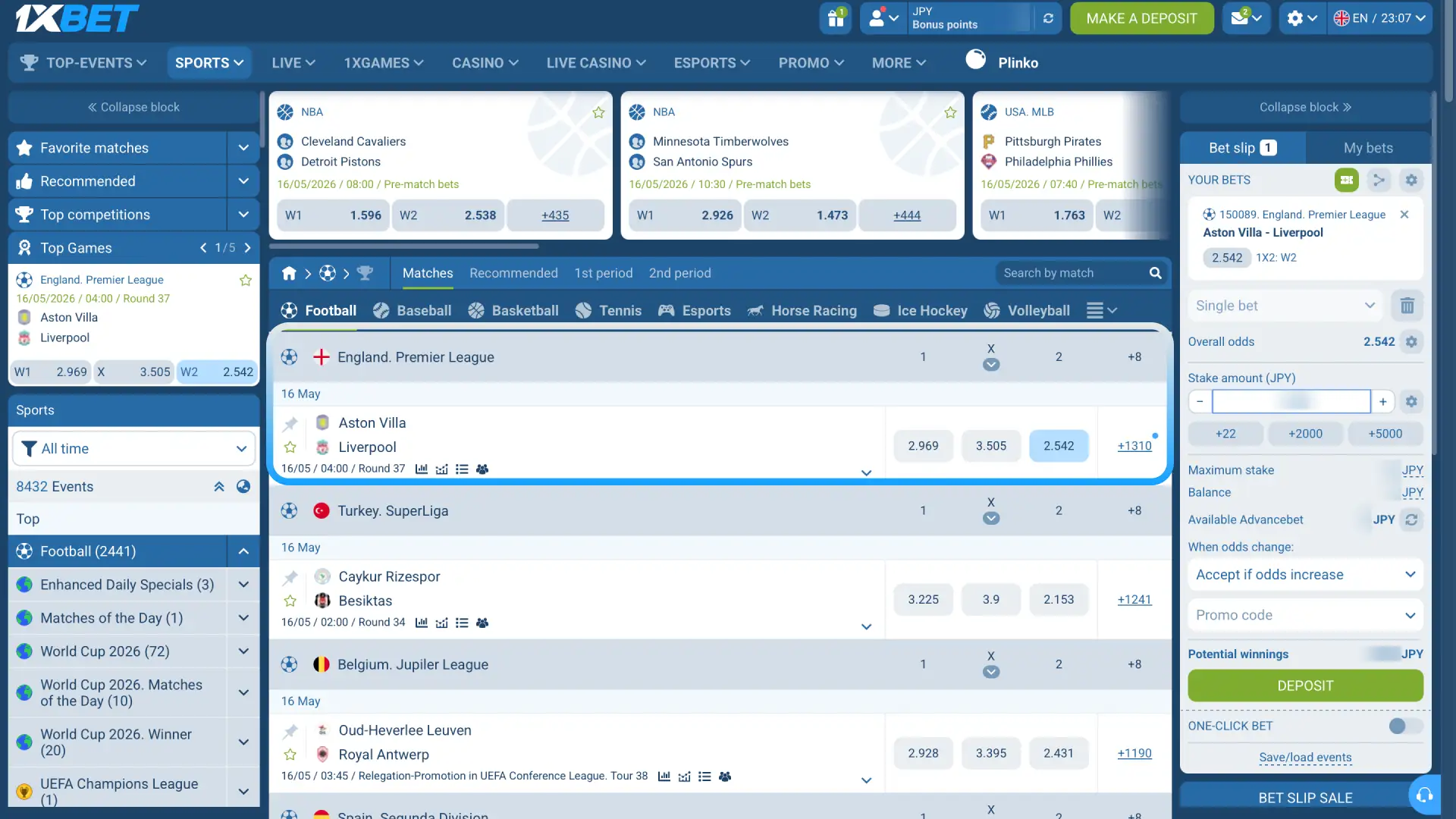Favorite the Cleveland Cavaliers NBA card
This screenshot has height=819, width=1456.
click(x=598, y=112)
